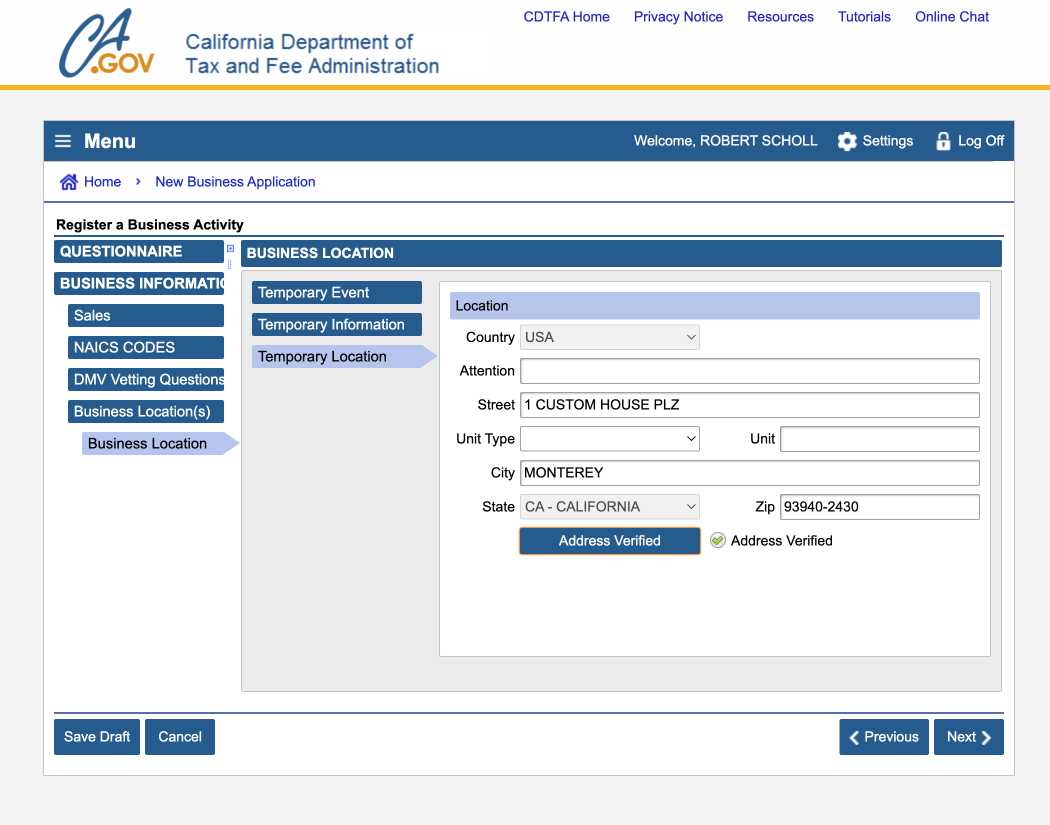The height and width of the screenshot is (825, 1050).
Task: Go to NAICS CODES section
Action: [x=145, y=348]
